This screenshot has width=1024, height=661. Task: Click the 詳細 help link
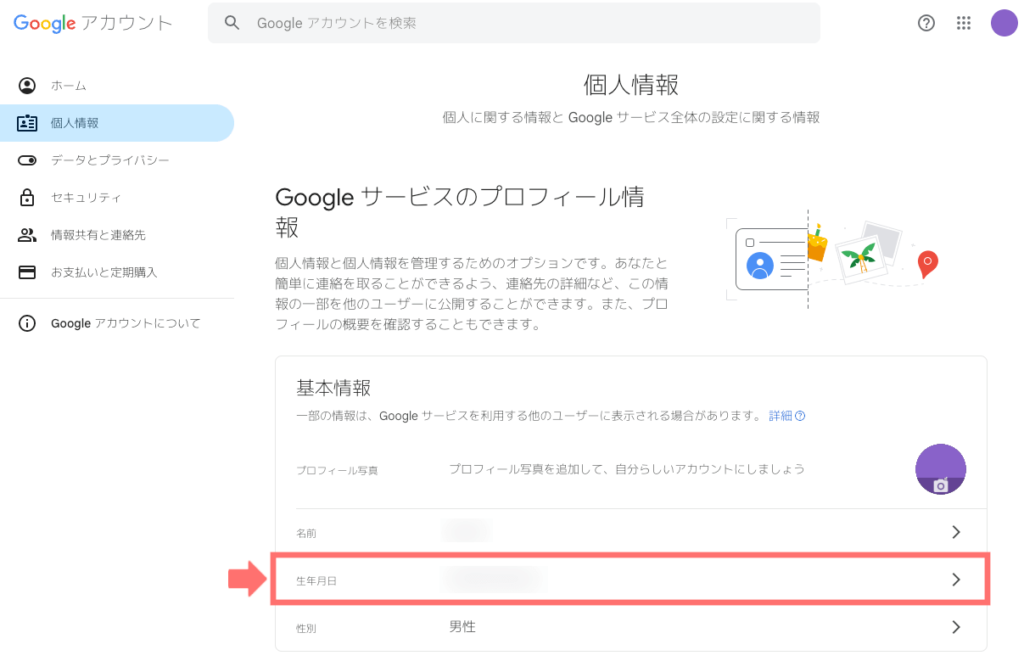coord(786,416)
